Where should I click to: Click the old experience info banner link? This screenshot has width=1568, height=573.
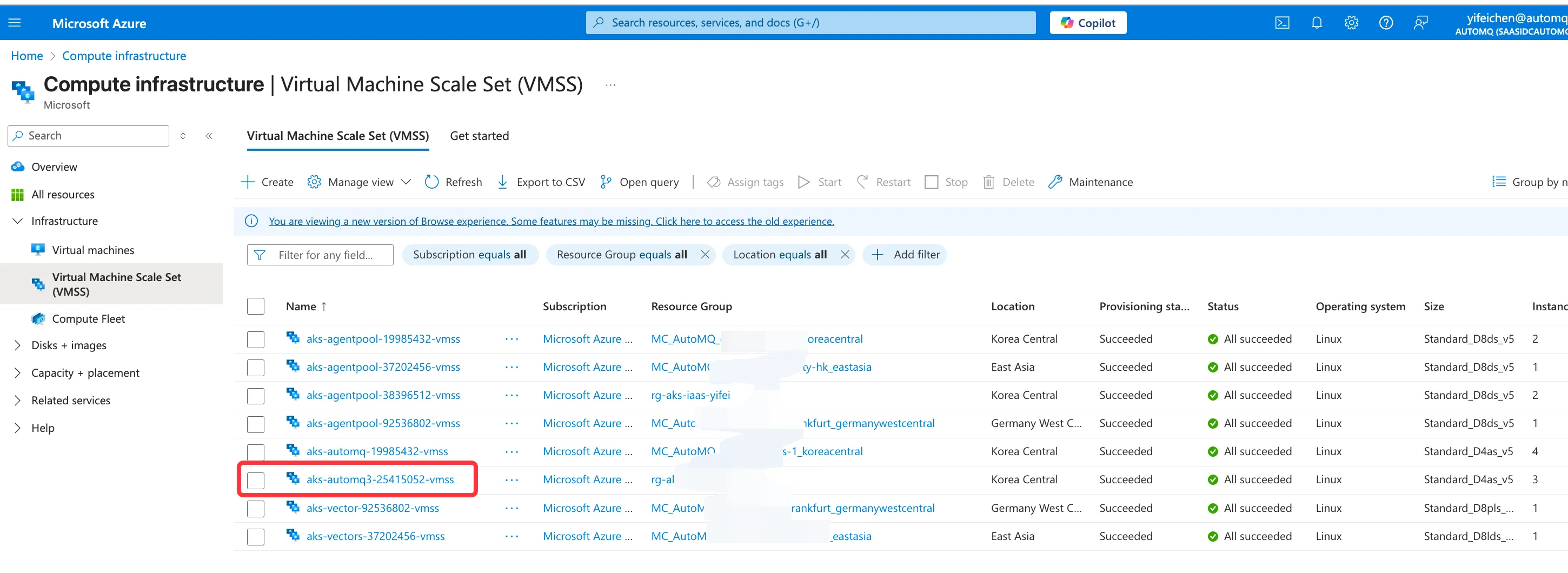click(552, 222)
